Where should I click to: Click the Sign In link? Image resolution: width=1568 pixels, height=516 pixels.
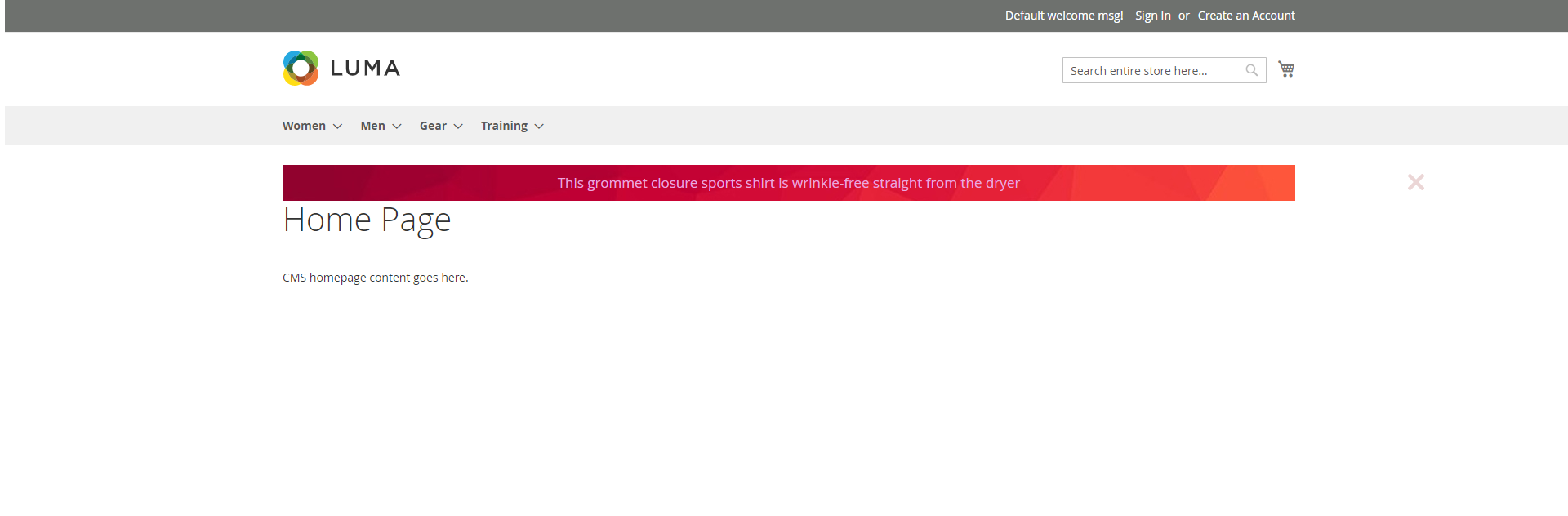tap(1152, 16)
